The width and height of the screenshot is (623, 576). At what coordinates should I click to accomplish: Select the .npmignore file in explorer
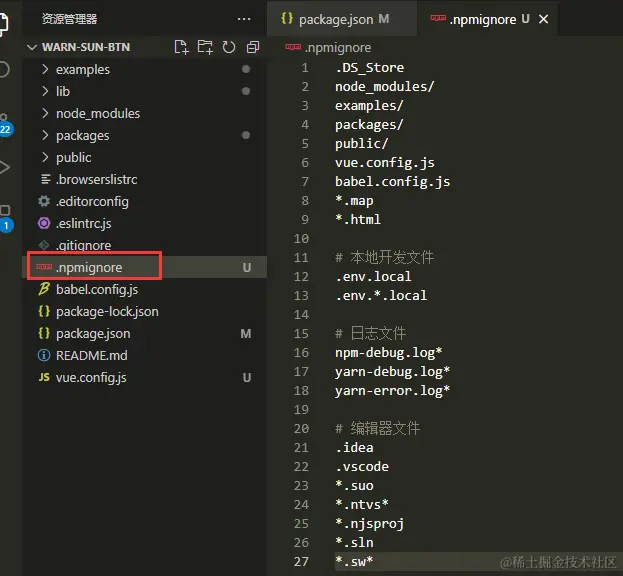click(145, 267)
